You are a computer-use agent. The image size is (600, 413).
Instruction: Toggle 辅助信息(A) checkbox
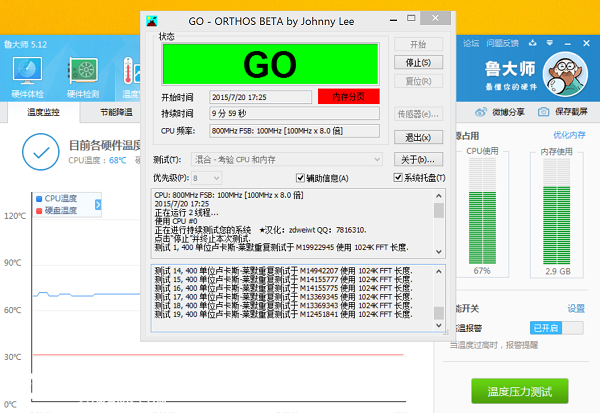pyautogui.click(x=300, y=178)
